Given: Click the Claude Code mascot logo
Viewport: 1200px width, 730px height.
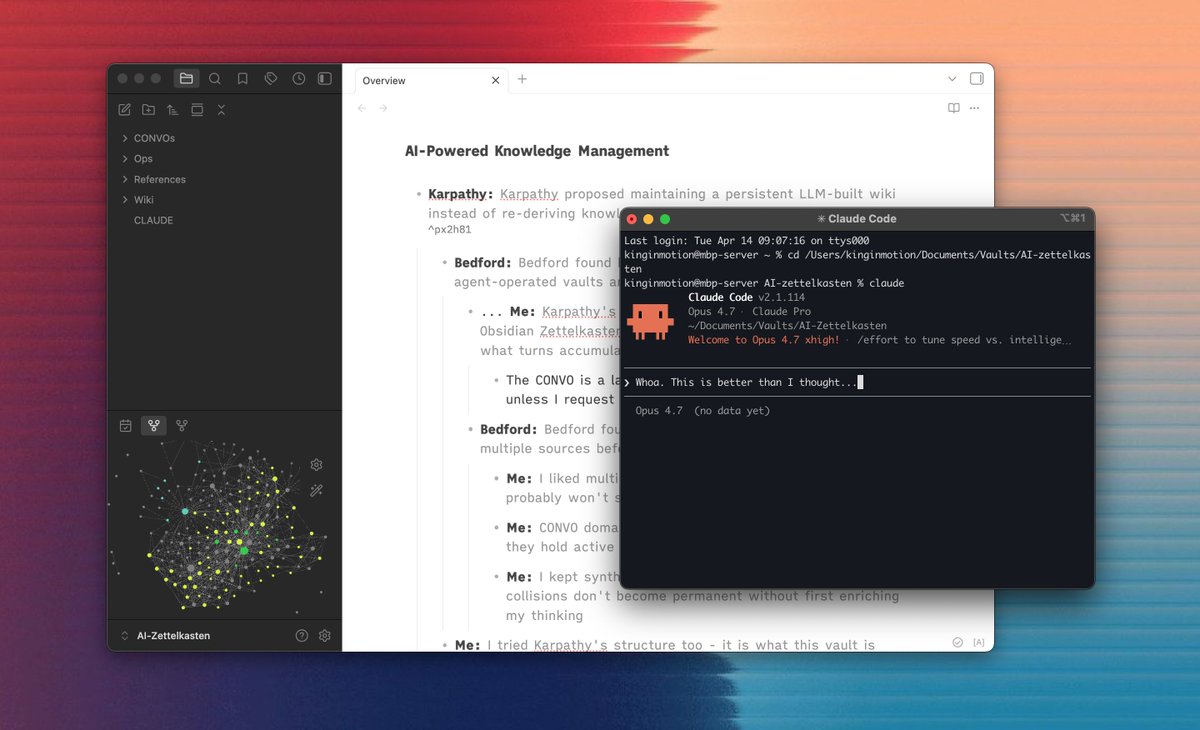Looking at the screenshot, I should click(650, 320).
